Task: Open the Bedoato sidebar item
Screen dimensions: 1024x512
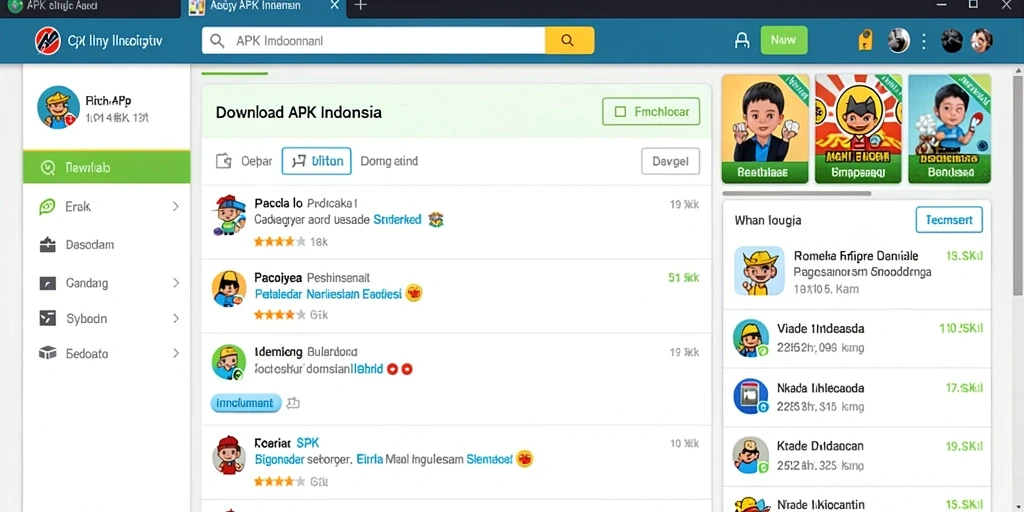Action: [106, 353]
